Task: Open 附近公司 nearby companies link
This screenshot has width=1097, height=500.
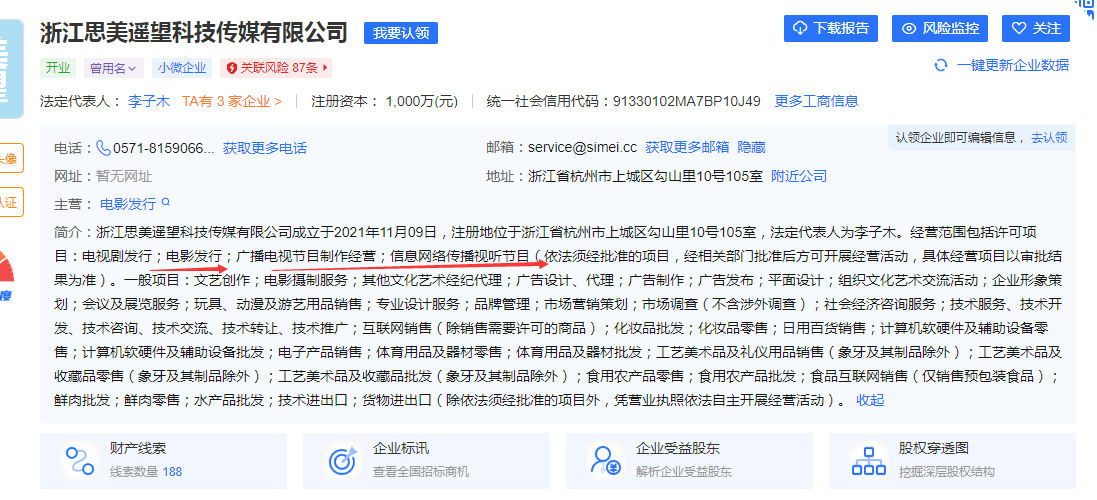Action: point(799,176)
